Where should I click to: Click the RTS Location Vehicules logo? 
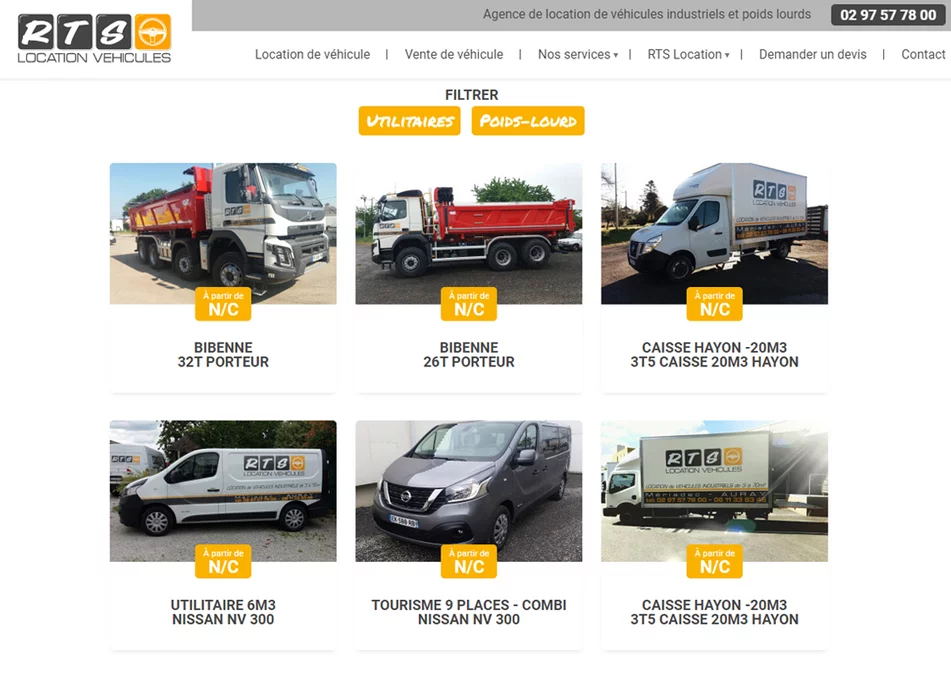click(x=94, y=38)
